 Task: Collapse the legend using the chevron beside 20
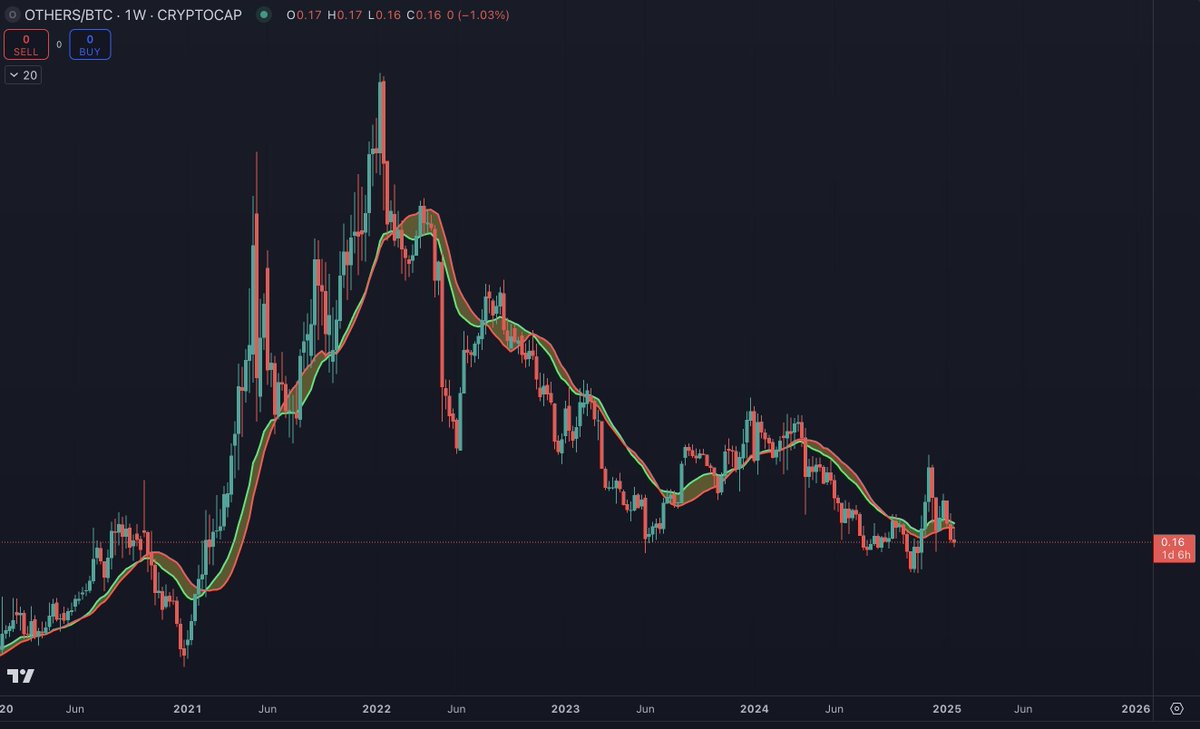pos(12,74)
